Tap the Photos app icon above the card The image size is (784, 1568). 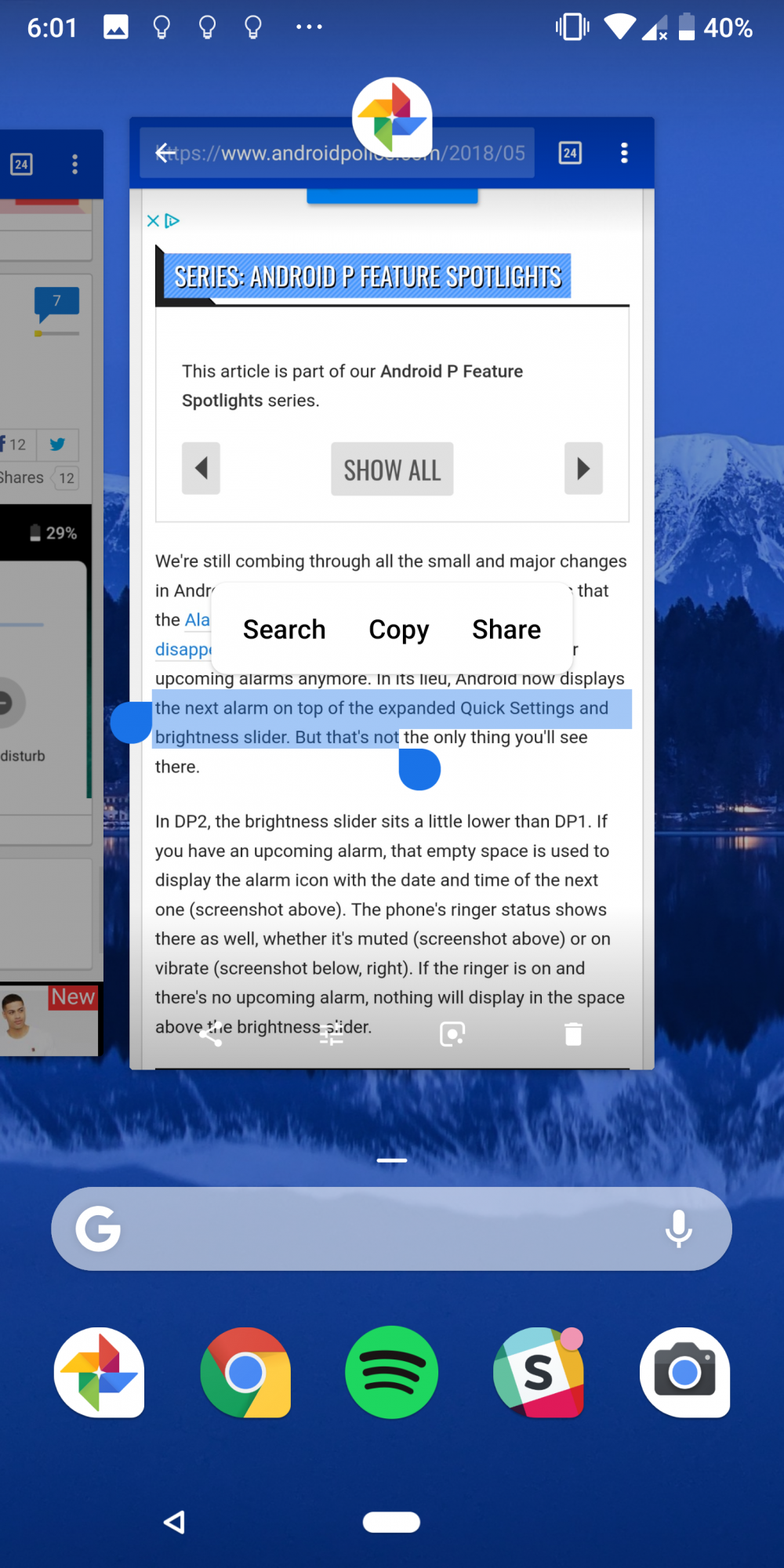click(x=392, y=117)
